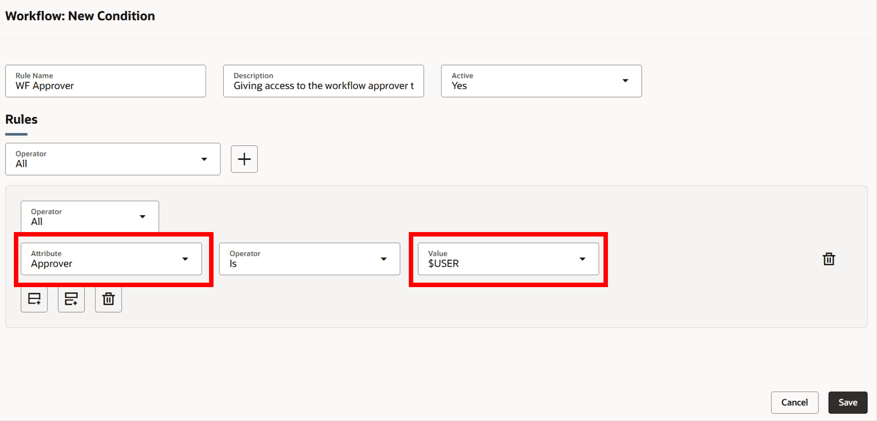The width and height of the screenshot is (877, 421).
Task: Open the Operator dropdown showing Is
Action: coord(309,259)
